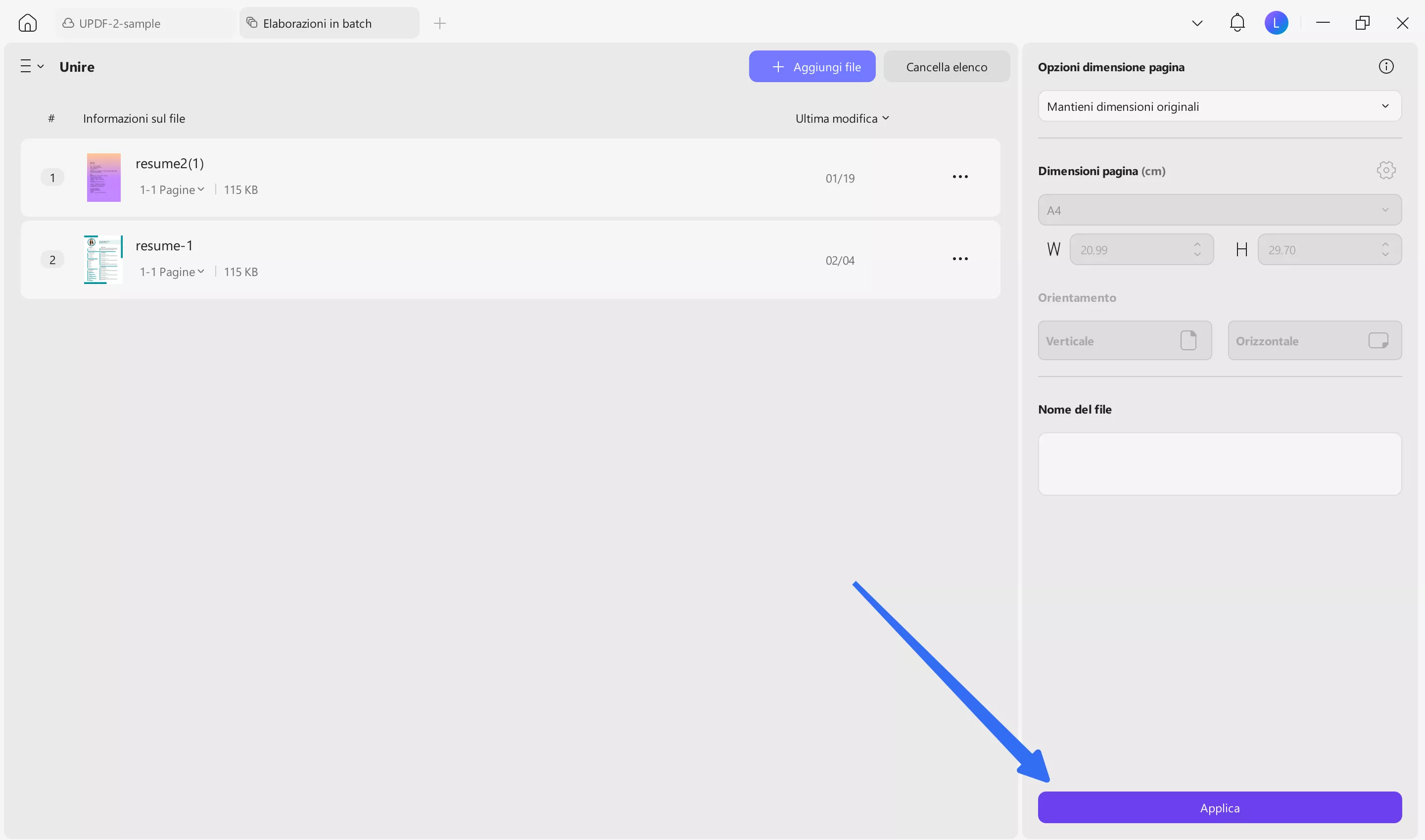
Task: Select Orizzontale orientation
Action: coord(1315,340)
